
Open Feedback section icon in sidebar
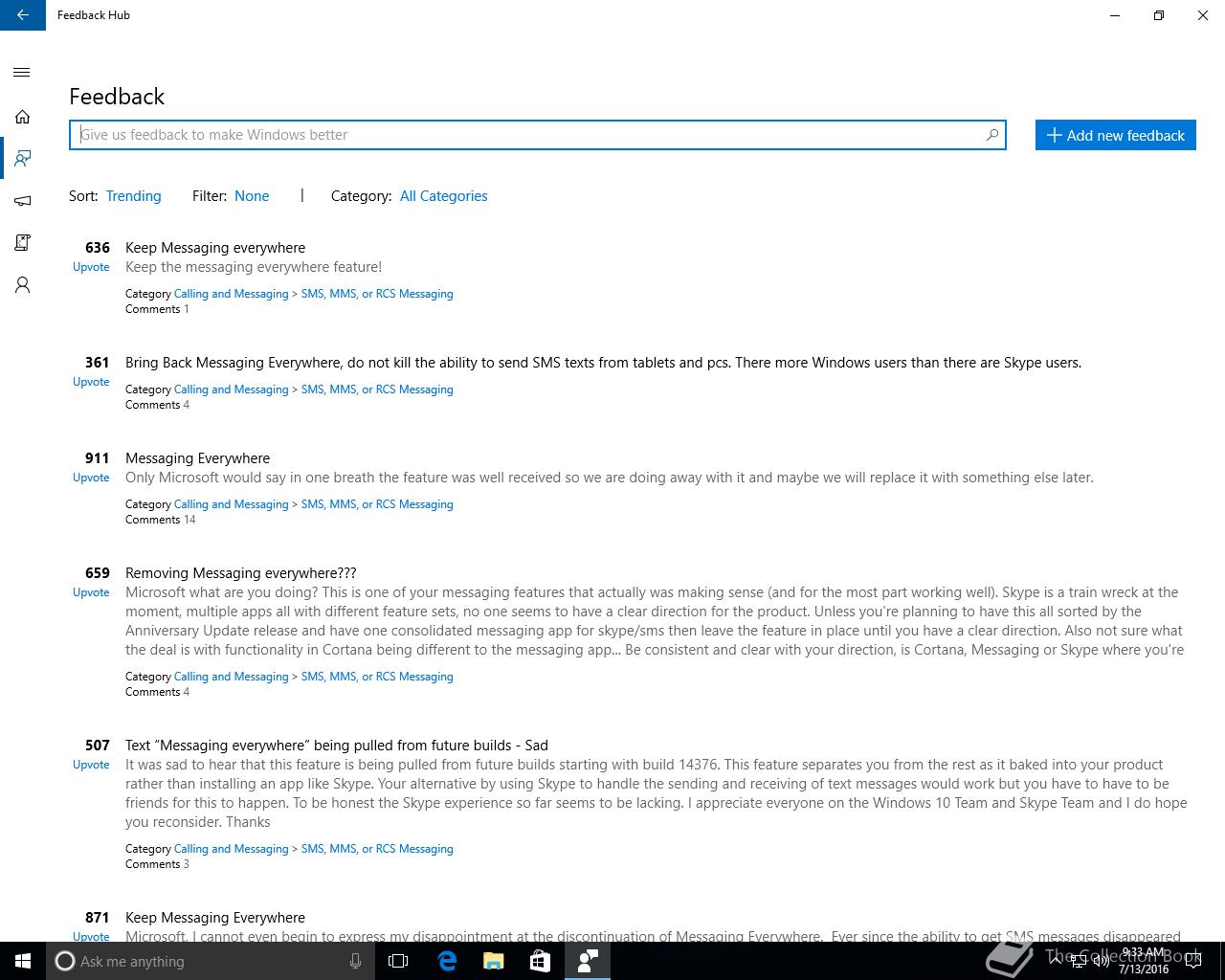click(22, 158)
